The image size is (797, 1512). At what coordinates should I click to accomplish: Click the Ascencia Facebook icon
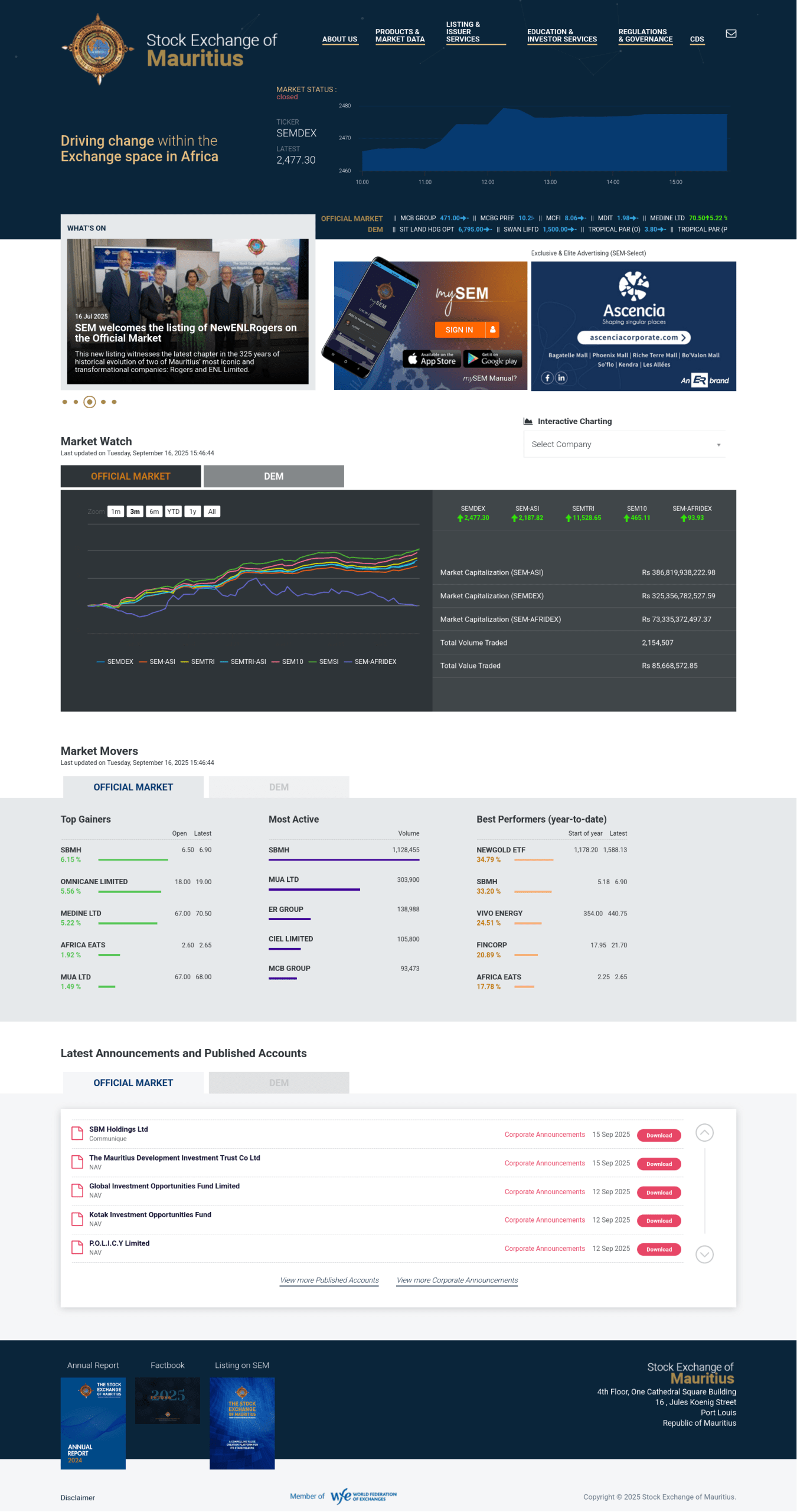[x=547, y=378]
